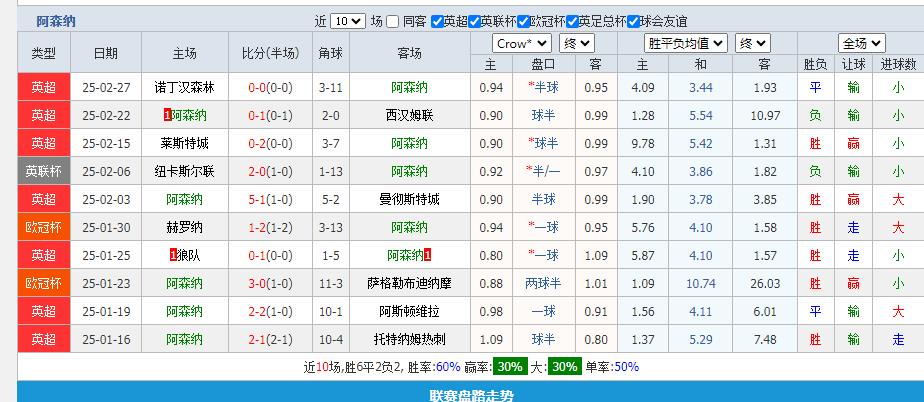
Task: Click the 11-3 corner count cell
Action: pyautogui.click(x=331, y=284)
